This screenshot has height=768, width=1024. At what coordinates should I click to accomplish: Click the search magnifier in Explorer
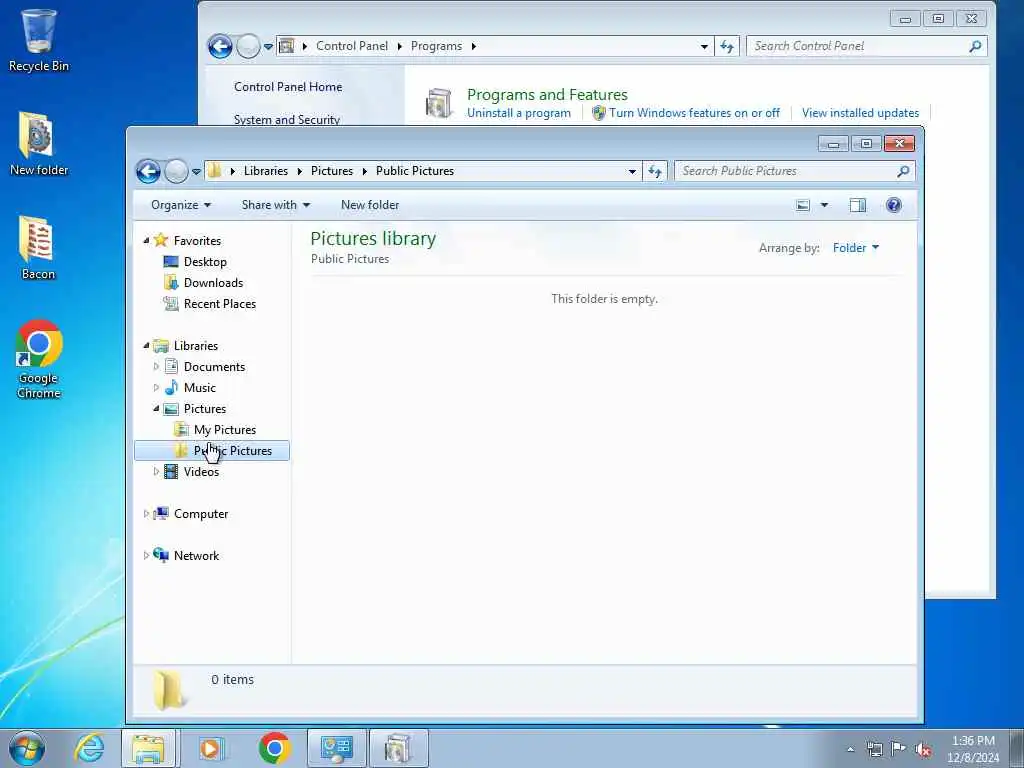tap(903, 171)
